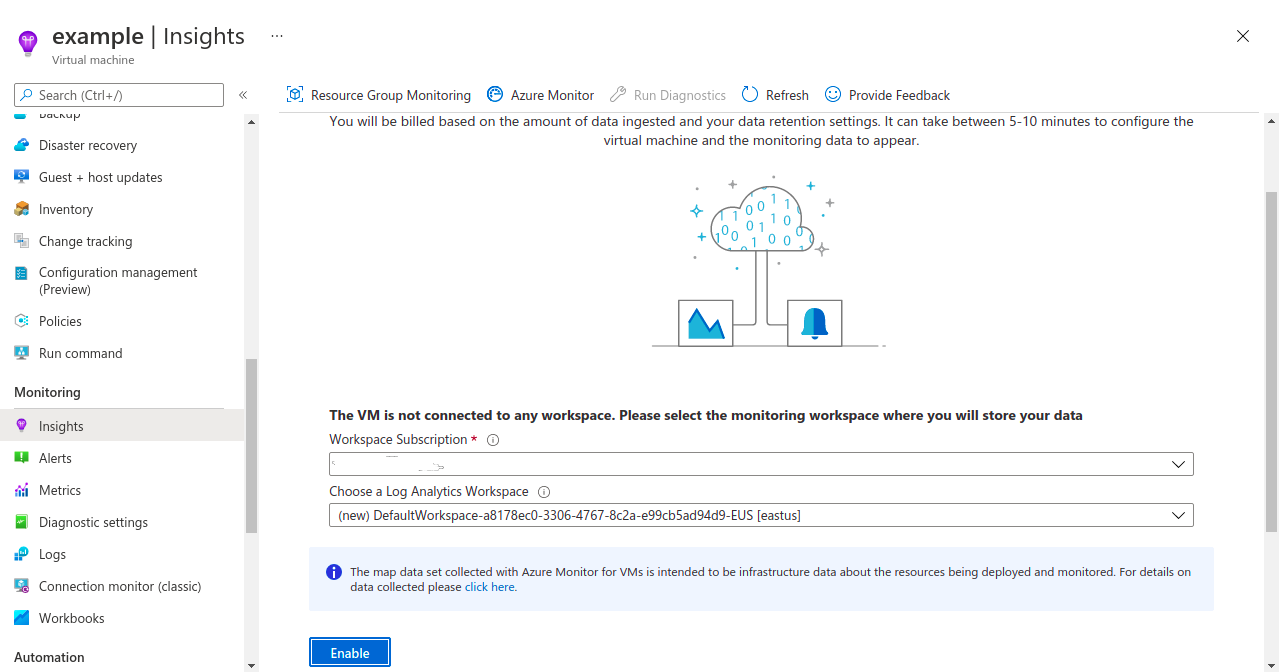Viewport: 1279px width, 672px height.
Task: Click the Policies icon
Action: [22, 321]
